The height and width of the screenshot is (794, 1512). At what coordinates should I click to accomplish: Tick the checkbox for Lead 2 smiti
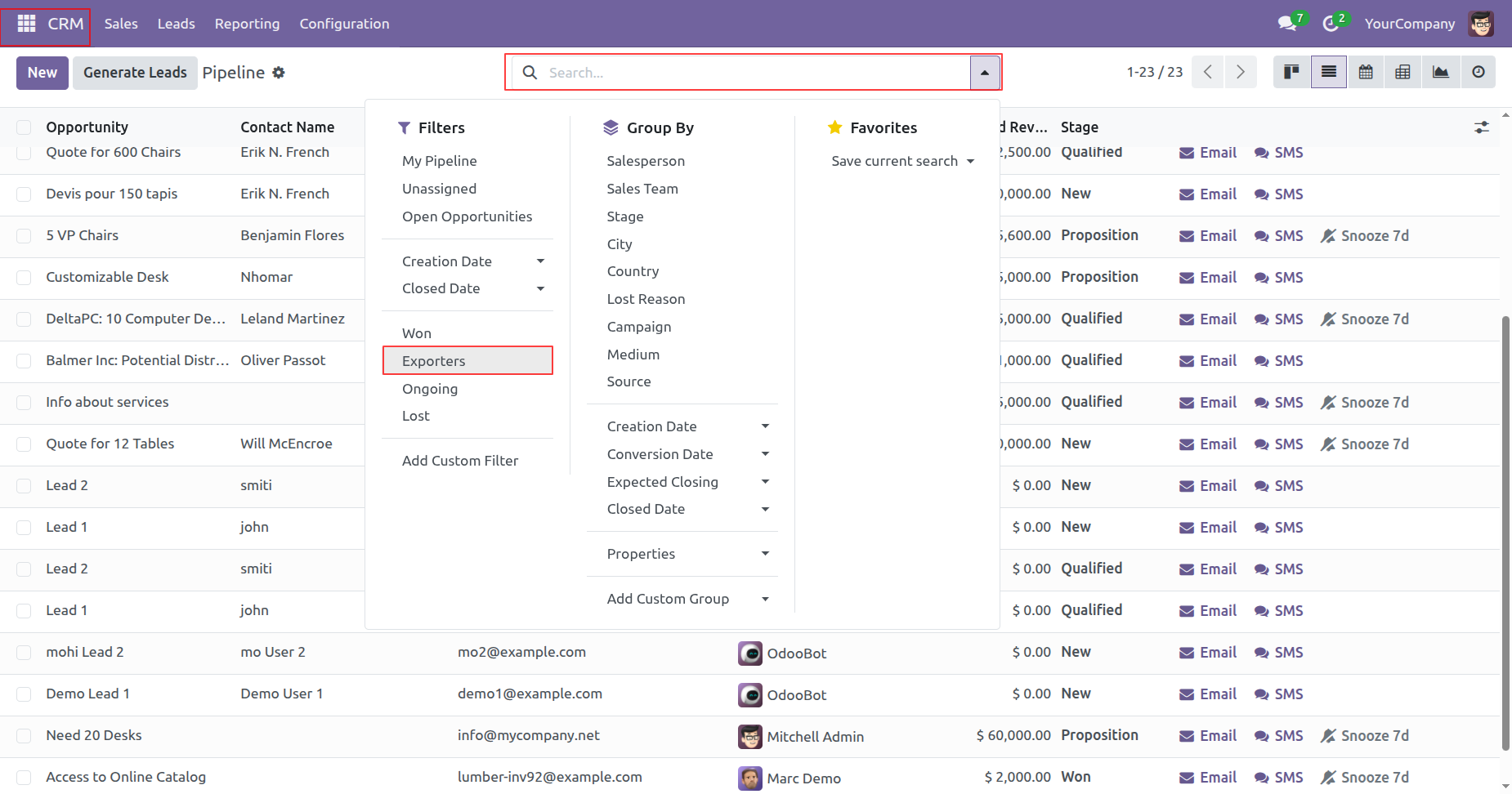pyautogui.click(x=24, y=486)
